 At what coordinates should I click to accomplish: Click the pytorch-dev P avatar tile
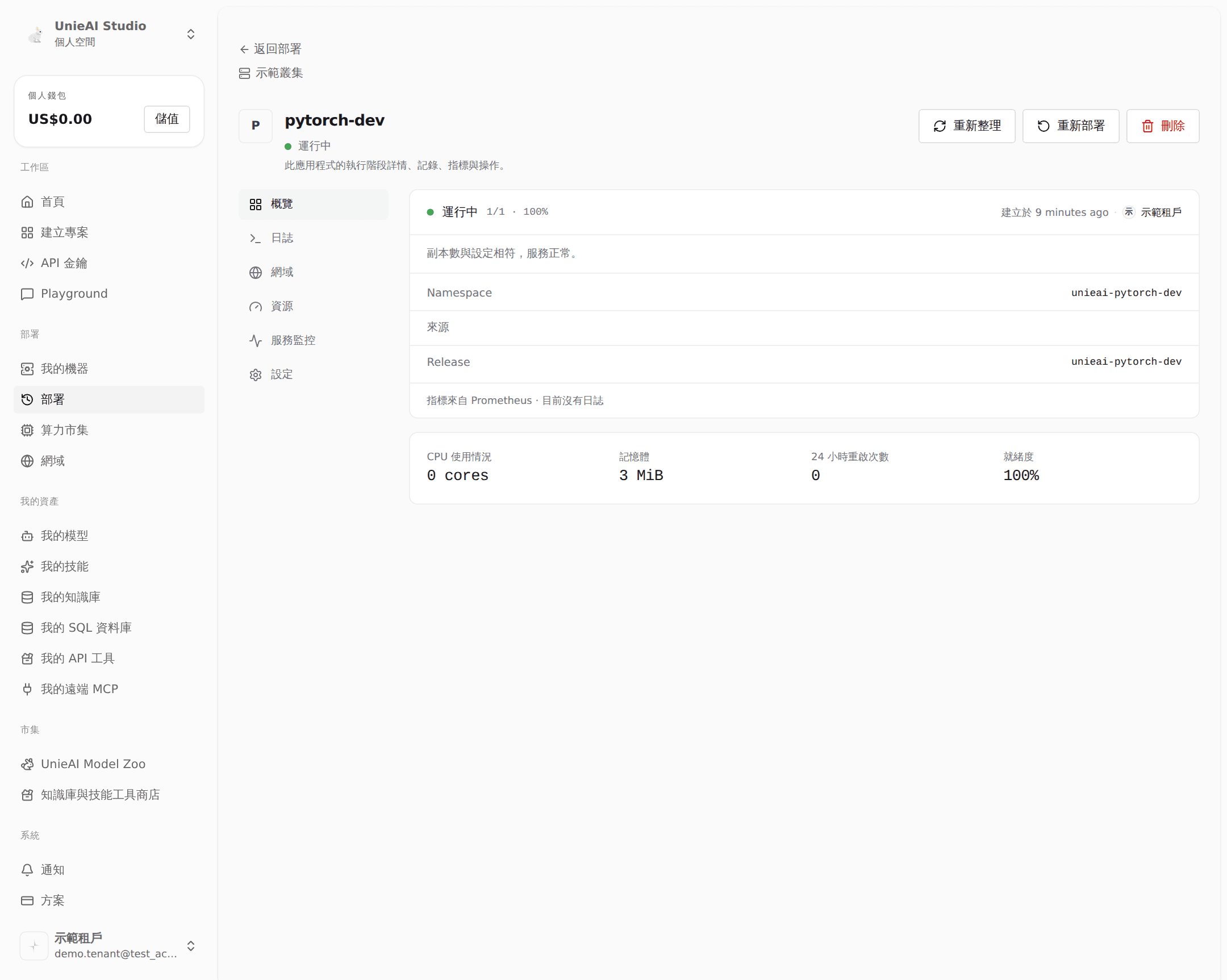click(256, 126)
